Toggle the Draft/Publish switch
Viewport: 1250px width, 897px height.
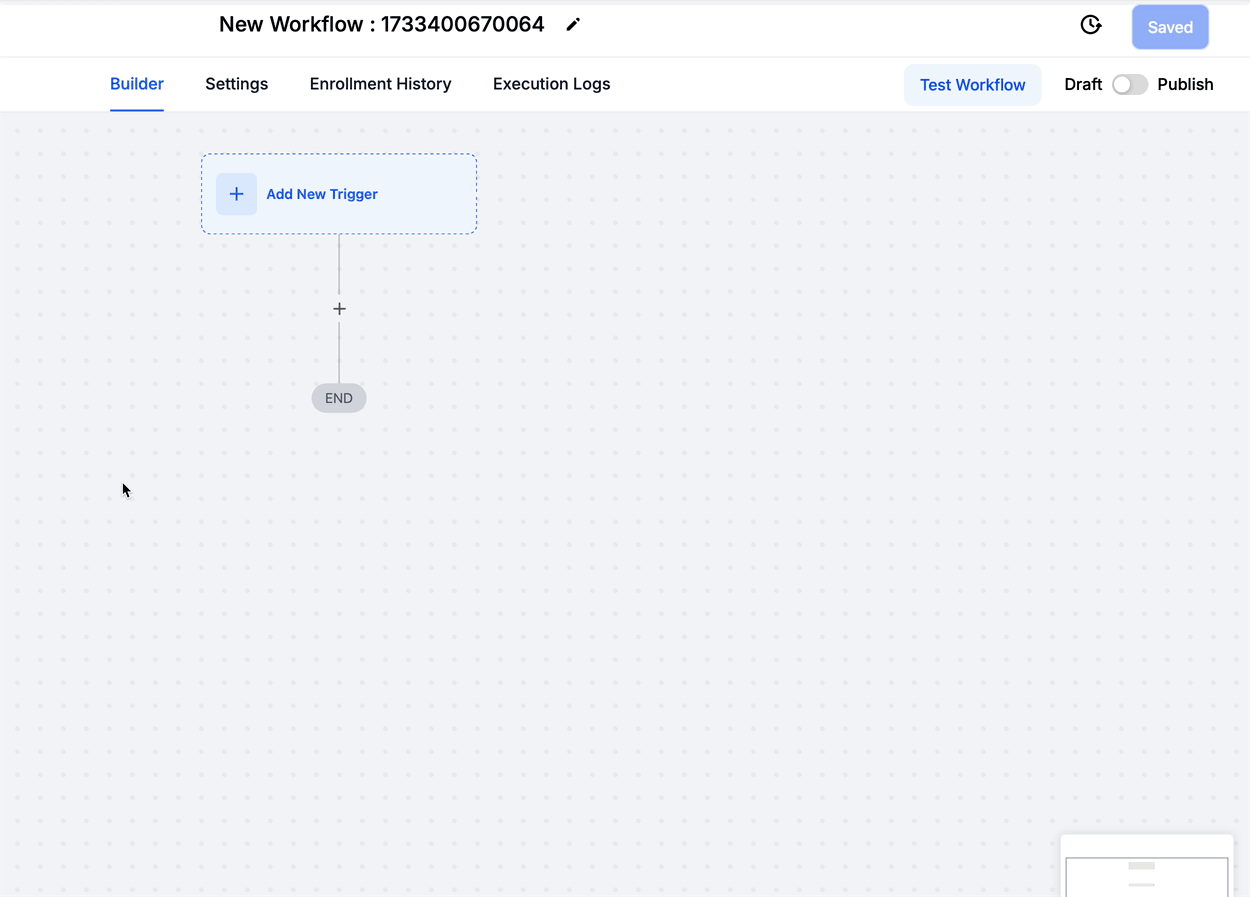[1130, 85]
